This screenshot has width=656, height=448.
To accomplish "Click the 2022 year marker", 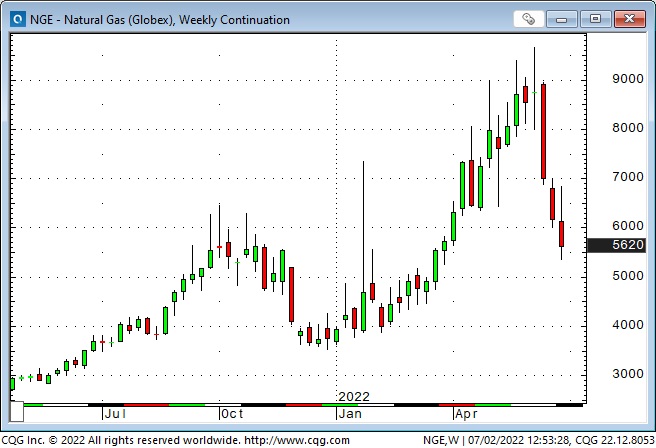I will click(x=354, y=397).
